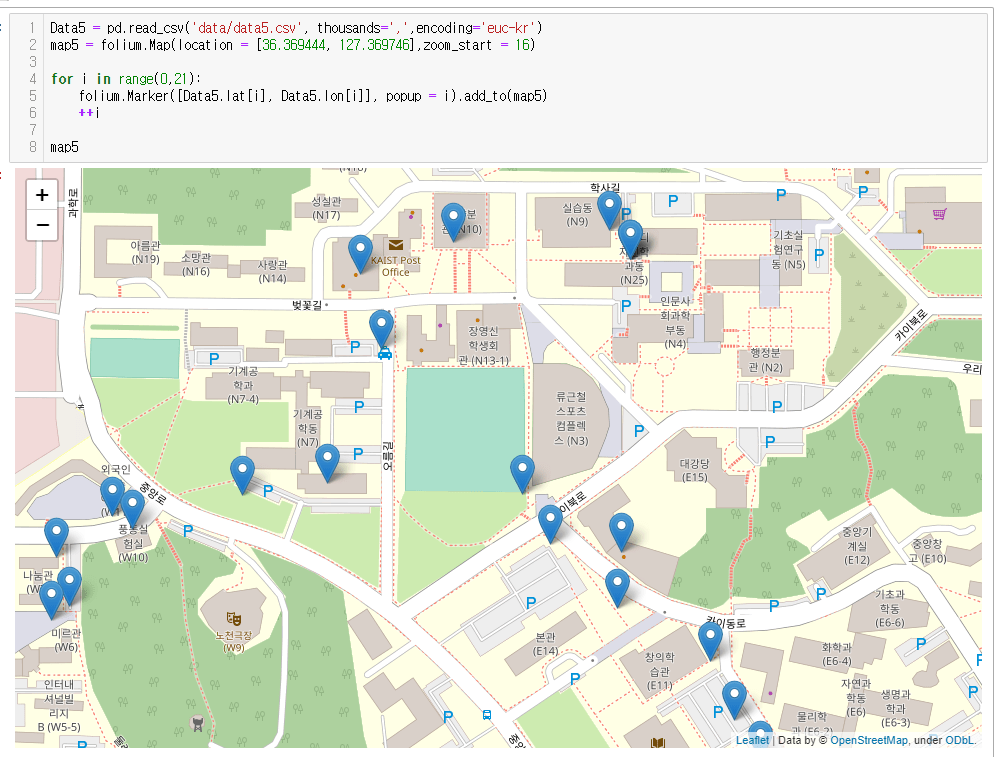Click the post office envelope icon

click(396, 245)
